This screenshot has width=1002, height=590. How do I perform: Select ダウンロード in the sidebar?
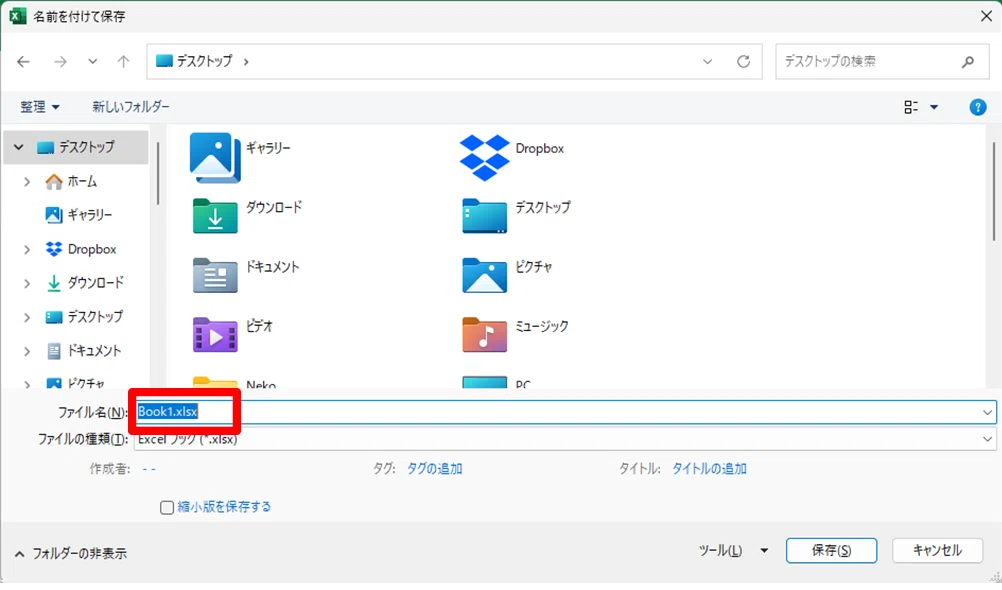[85, 283]
